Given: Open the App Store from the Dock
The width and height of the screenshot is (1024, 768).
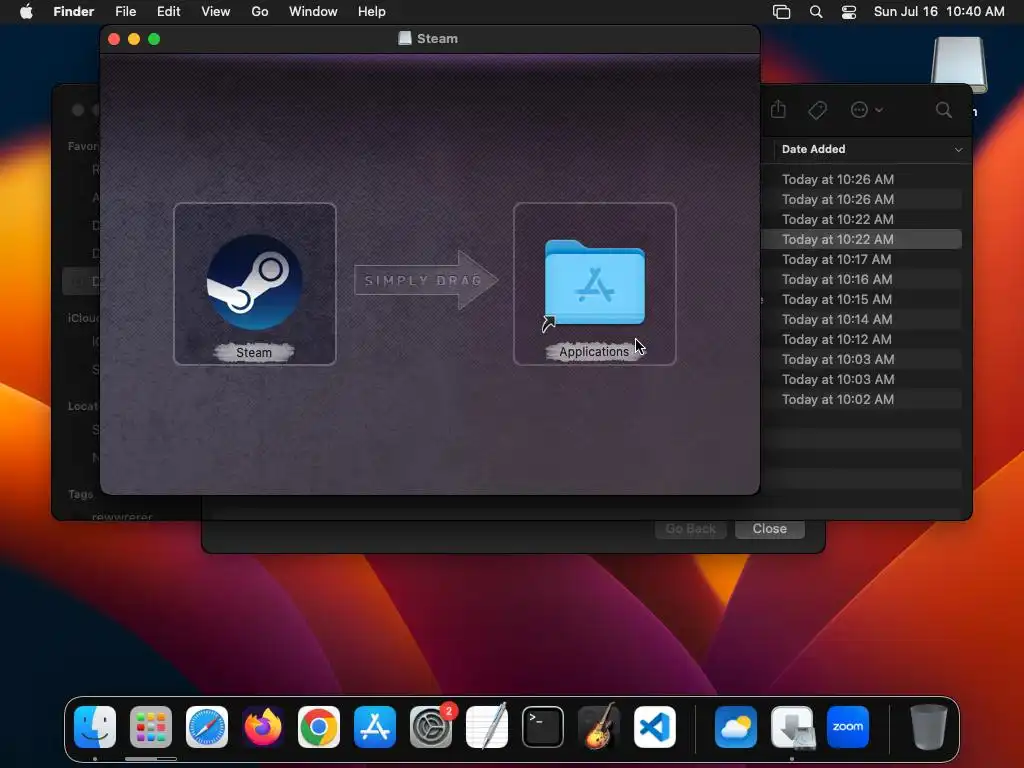Looking at the screenshot, I should [x=375, y=727].
